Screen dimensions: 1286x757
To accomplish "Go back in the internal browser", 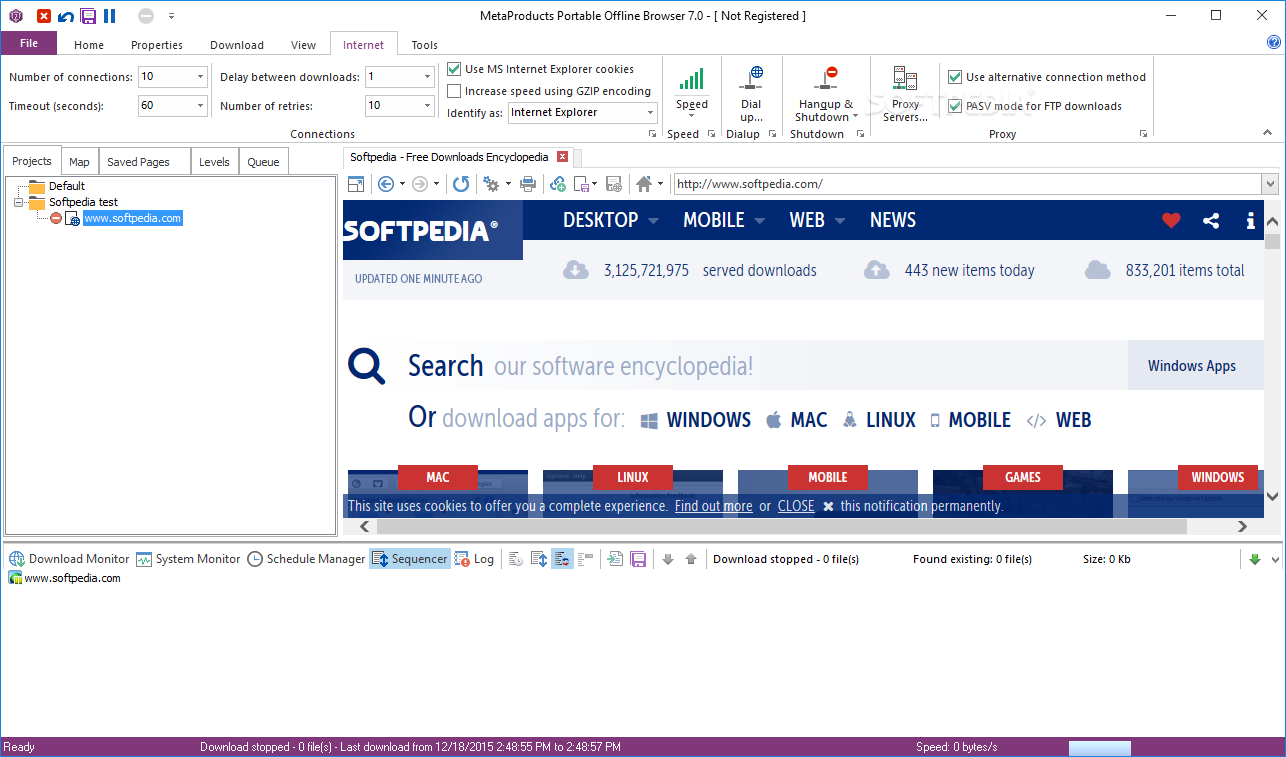I will 385,184.
